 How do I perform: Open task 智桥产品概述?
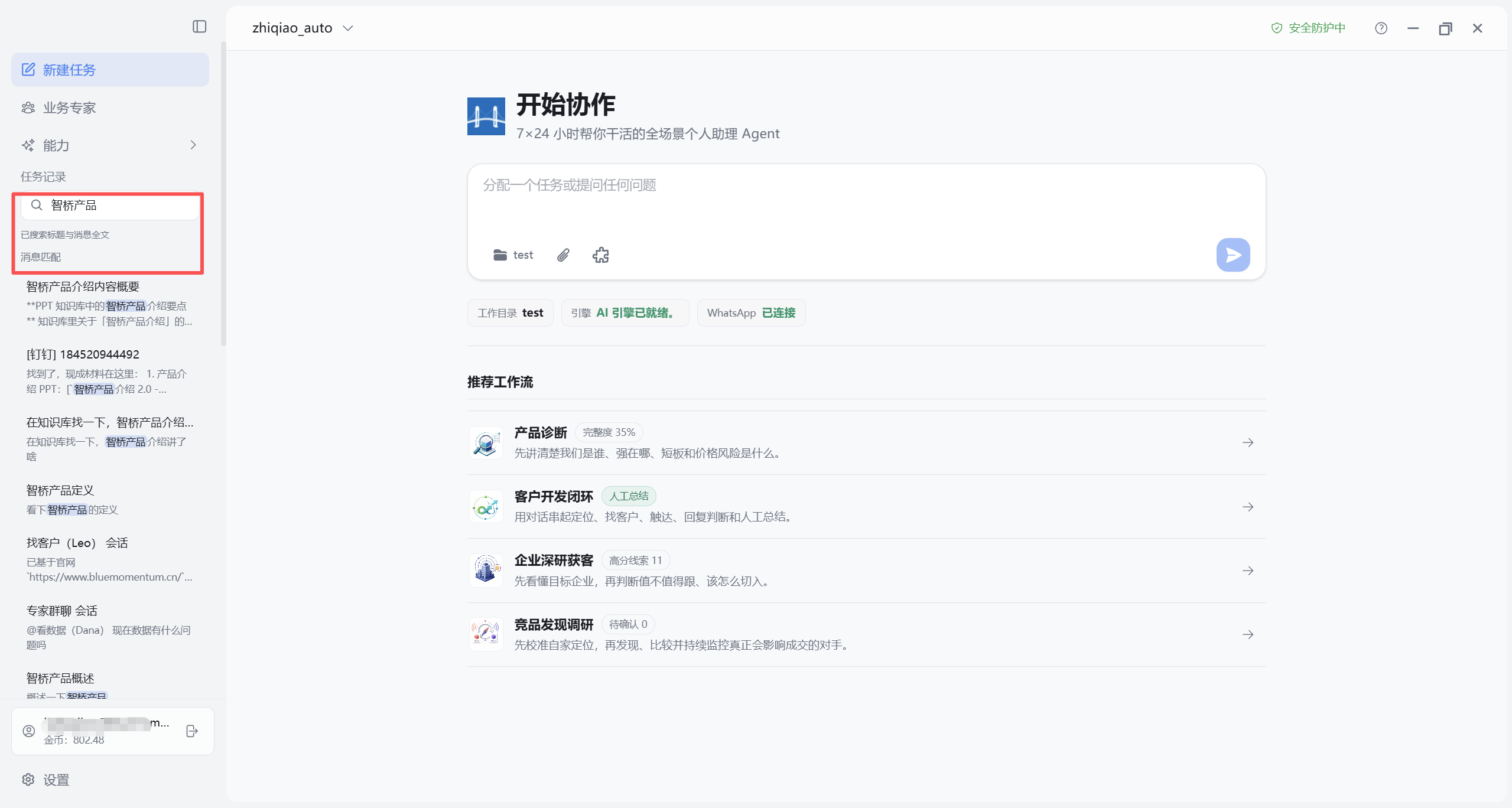coord(110,685)
